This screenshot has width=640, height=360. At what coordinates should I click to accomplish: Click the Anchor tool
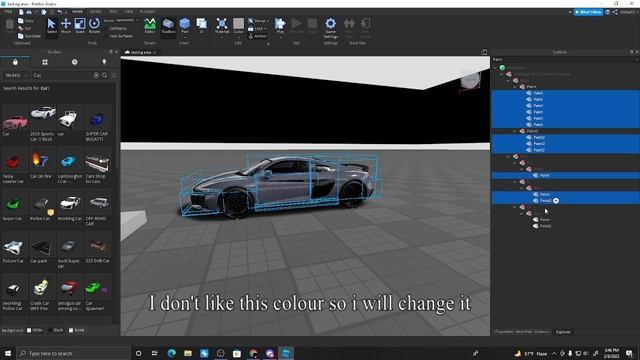(x=258, y=36)
